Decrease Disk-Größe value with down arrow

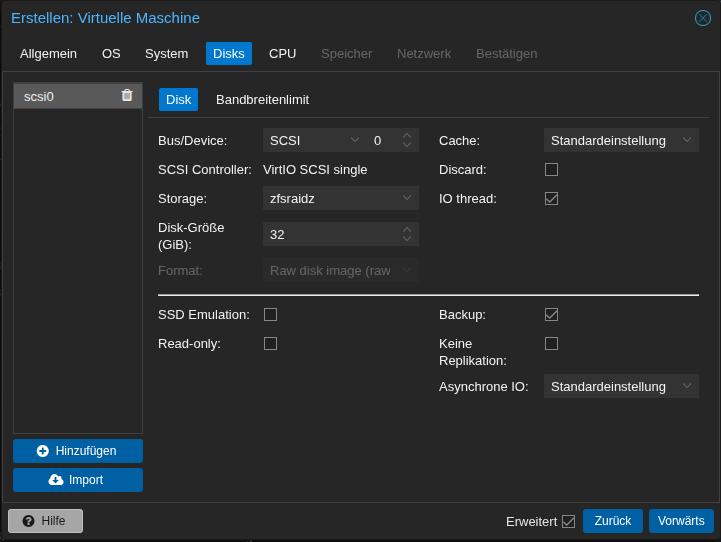pyautogui.click(x=407, y=239)
